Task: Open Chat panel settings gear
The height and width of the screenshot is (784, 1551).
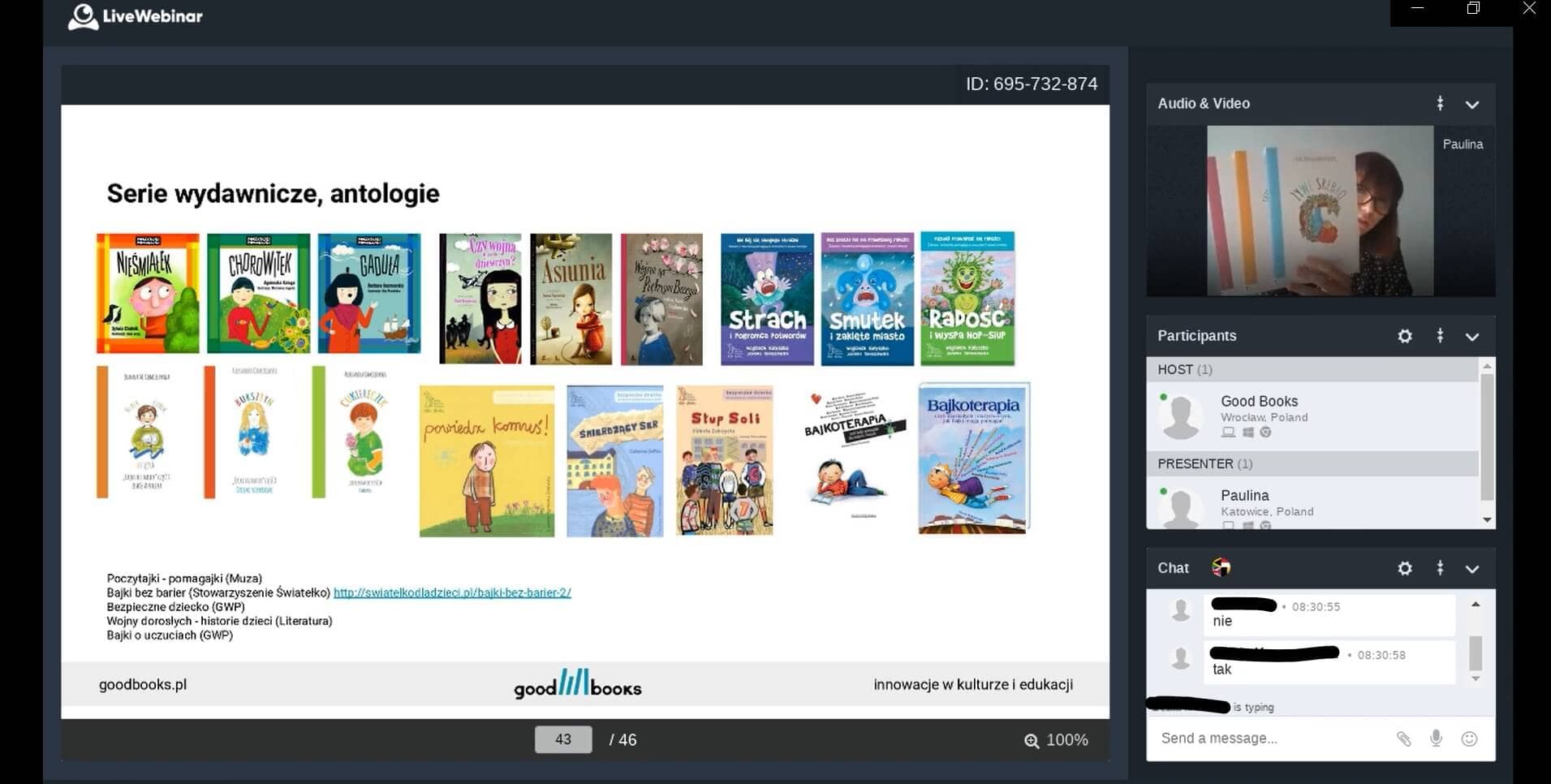Action: pos(1405,568)
